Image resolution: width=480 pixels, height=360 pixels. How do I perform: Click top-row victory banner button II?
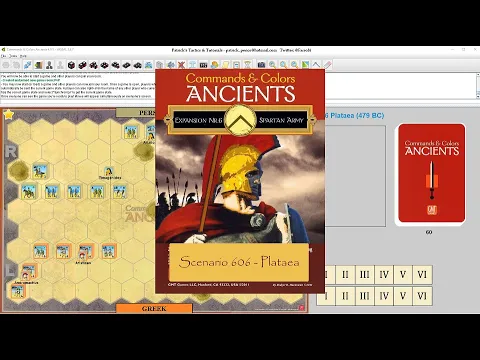345,275
